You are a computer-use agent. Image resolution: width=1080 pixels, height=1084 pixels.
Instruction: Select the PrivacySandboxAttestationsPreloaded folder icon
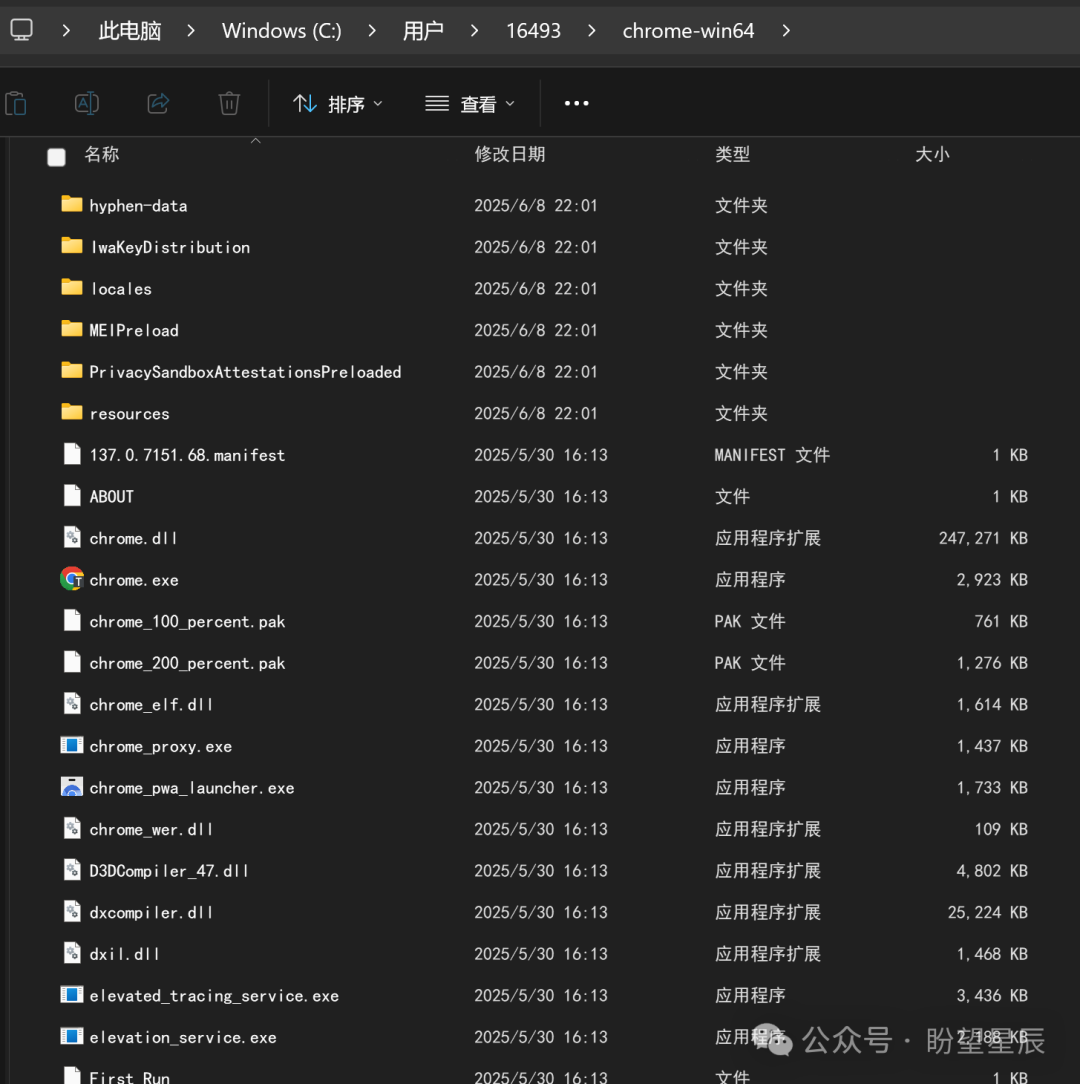[x=72, y=371]
